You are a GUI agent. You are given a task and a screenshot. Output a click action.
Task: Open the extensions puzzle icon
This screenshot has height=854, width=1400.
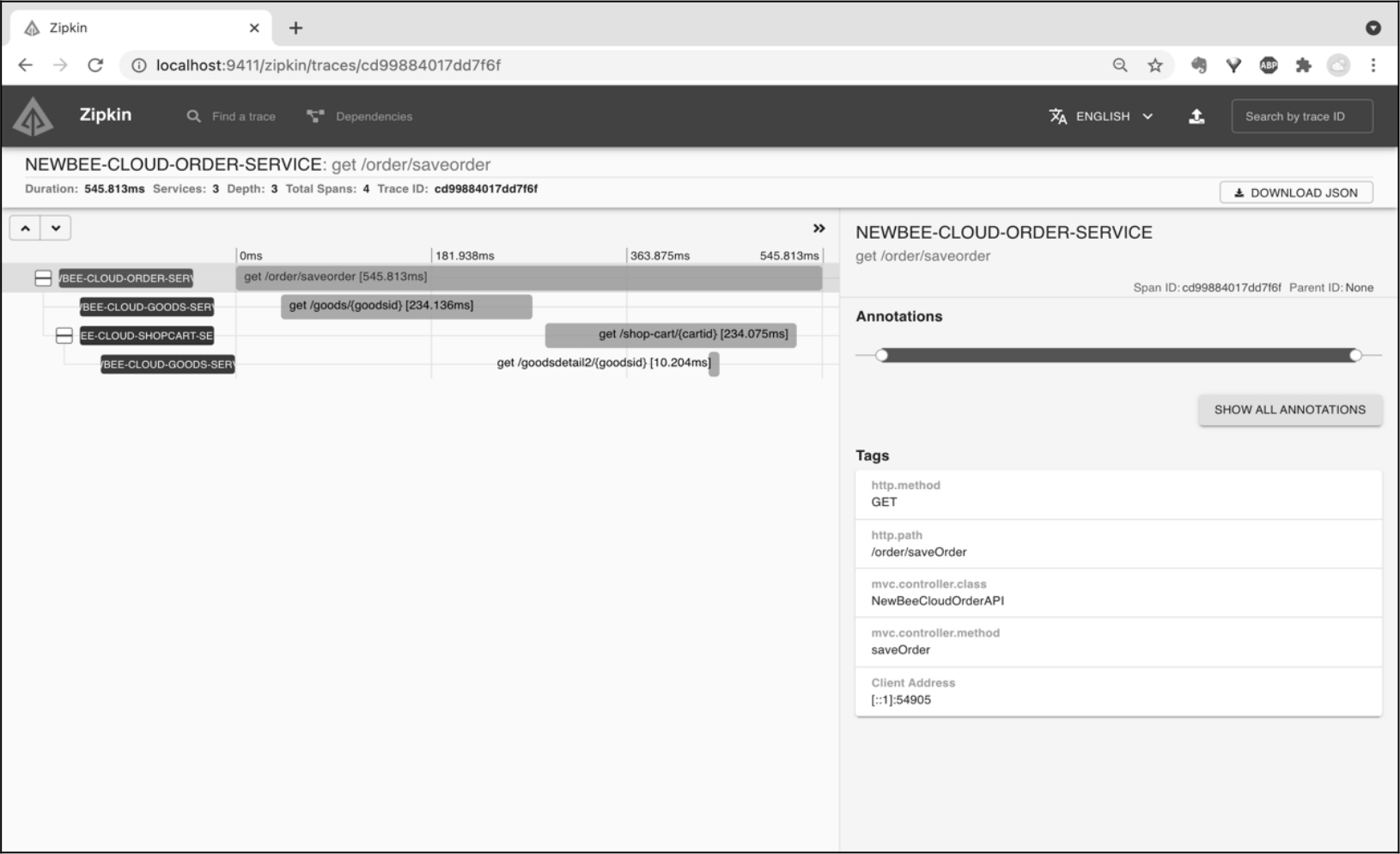(1304, 65)
